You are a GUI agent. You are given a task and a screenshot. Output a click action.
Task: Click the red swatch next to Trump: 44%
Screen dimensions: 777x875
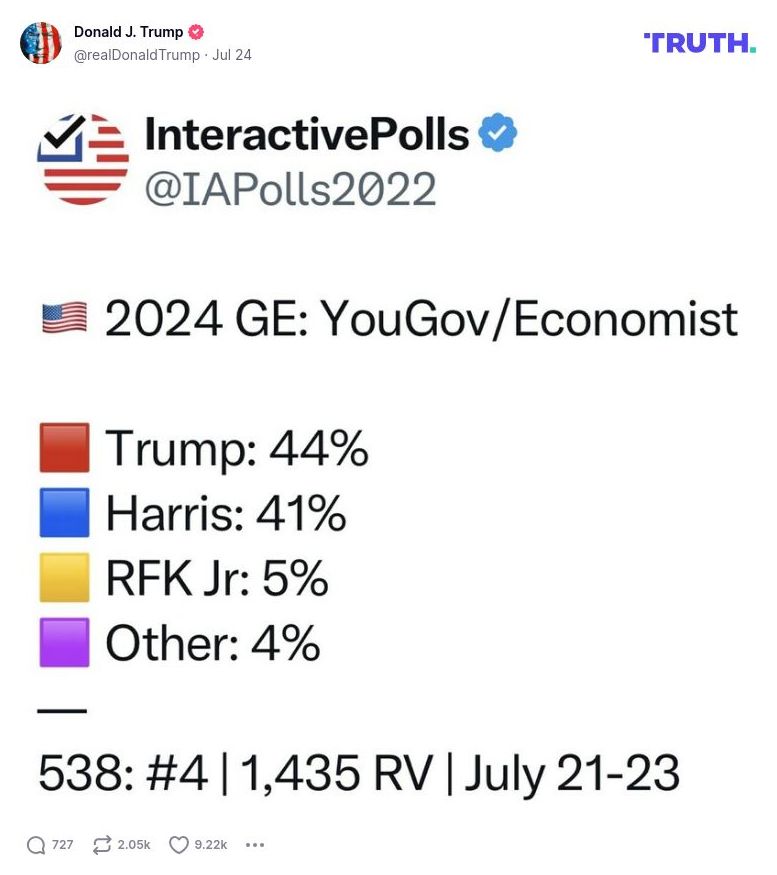(62, 449)
